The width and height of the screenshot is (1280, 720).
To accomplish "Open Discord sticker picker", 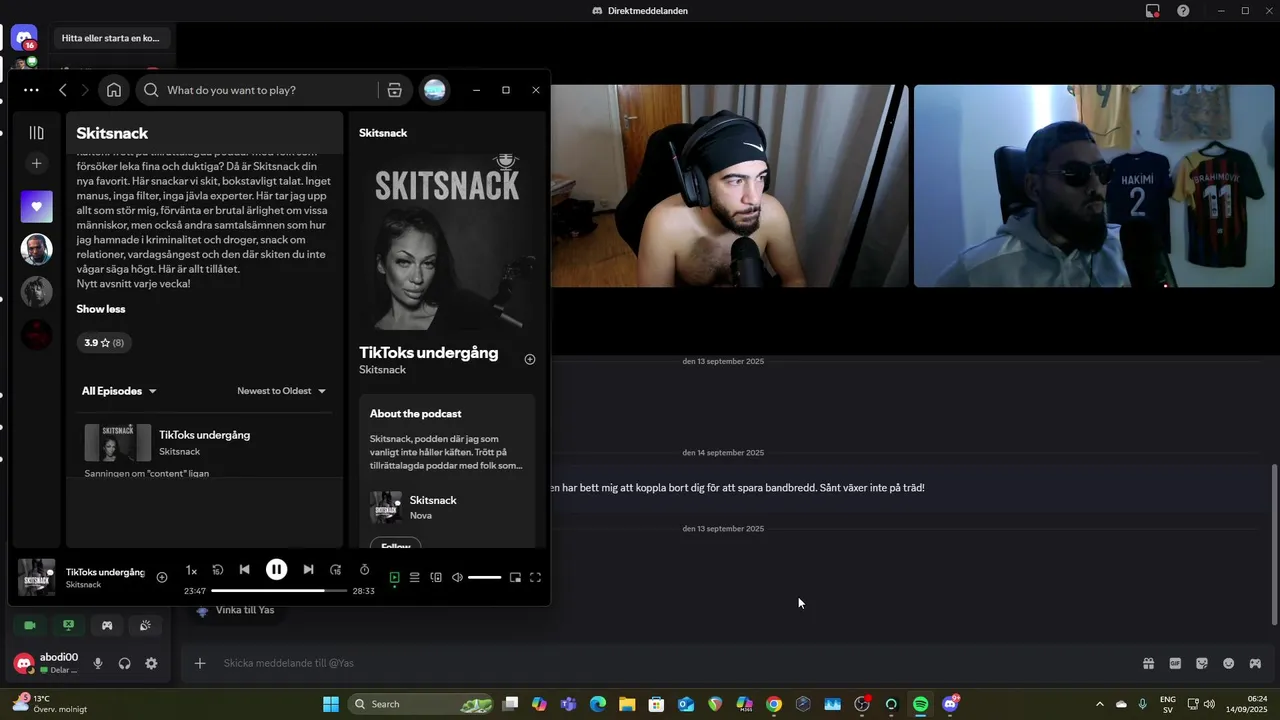I will pyautogui.click(x=1202, y=663).
